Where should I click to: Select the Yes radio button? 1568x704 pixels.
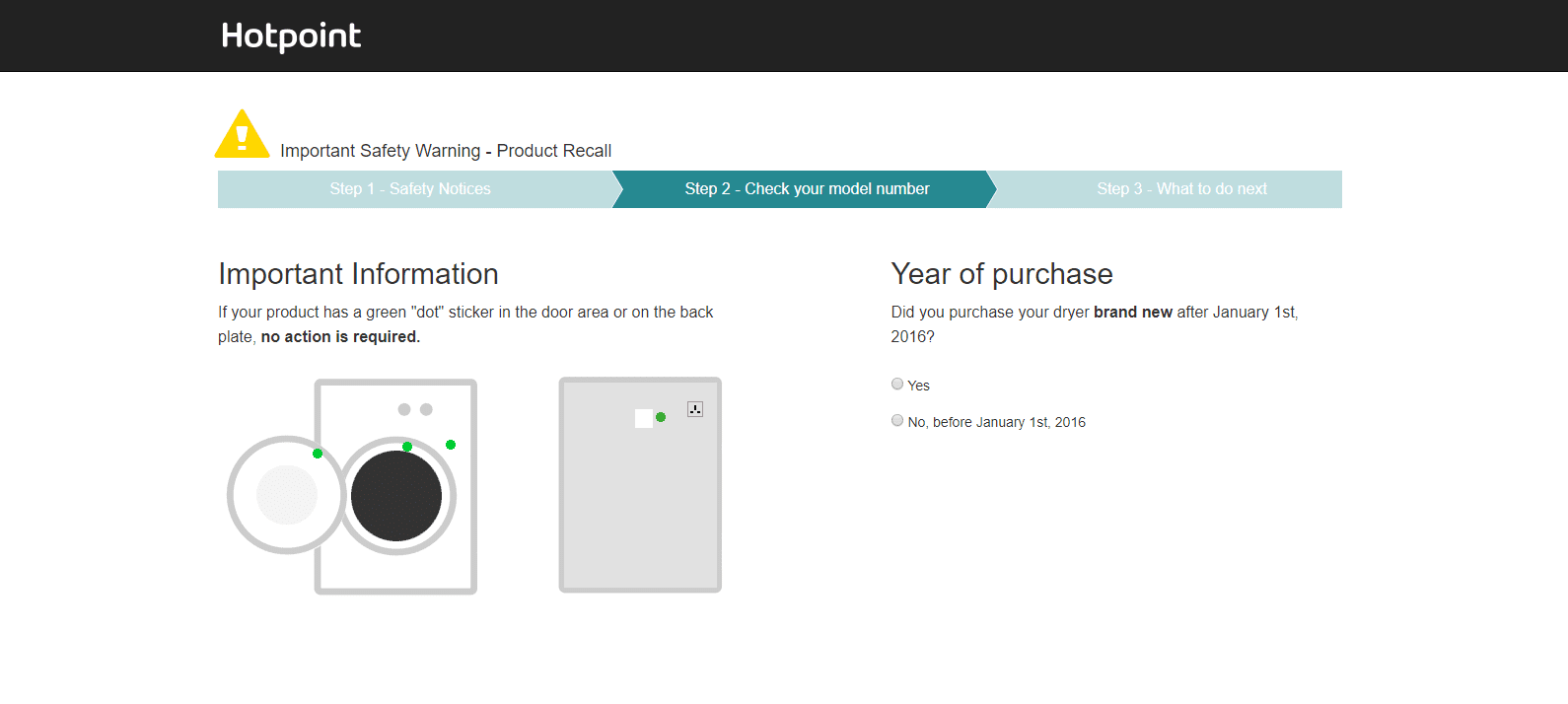click(x=897, y=385)
